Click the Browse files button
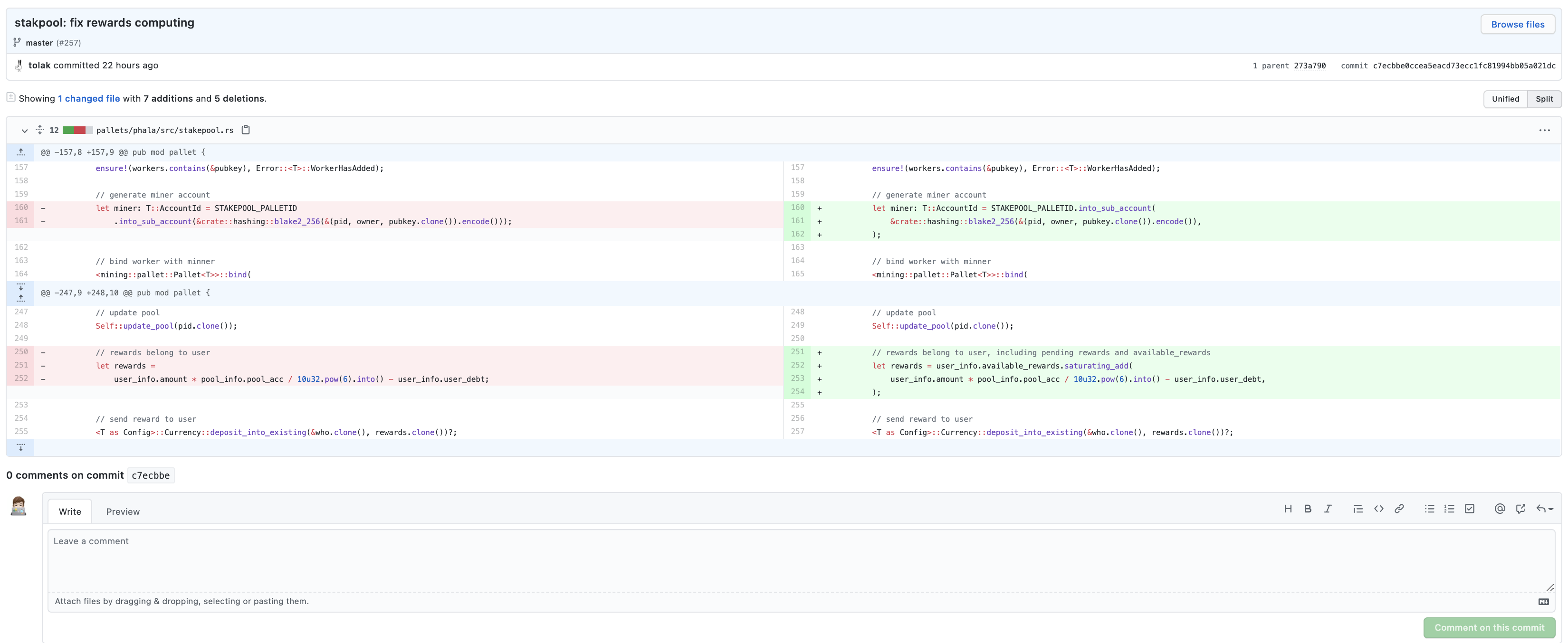 pos(1517,24)
